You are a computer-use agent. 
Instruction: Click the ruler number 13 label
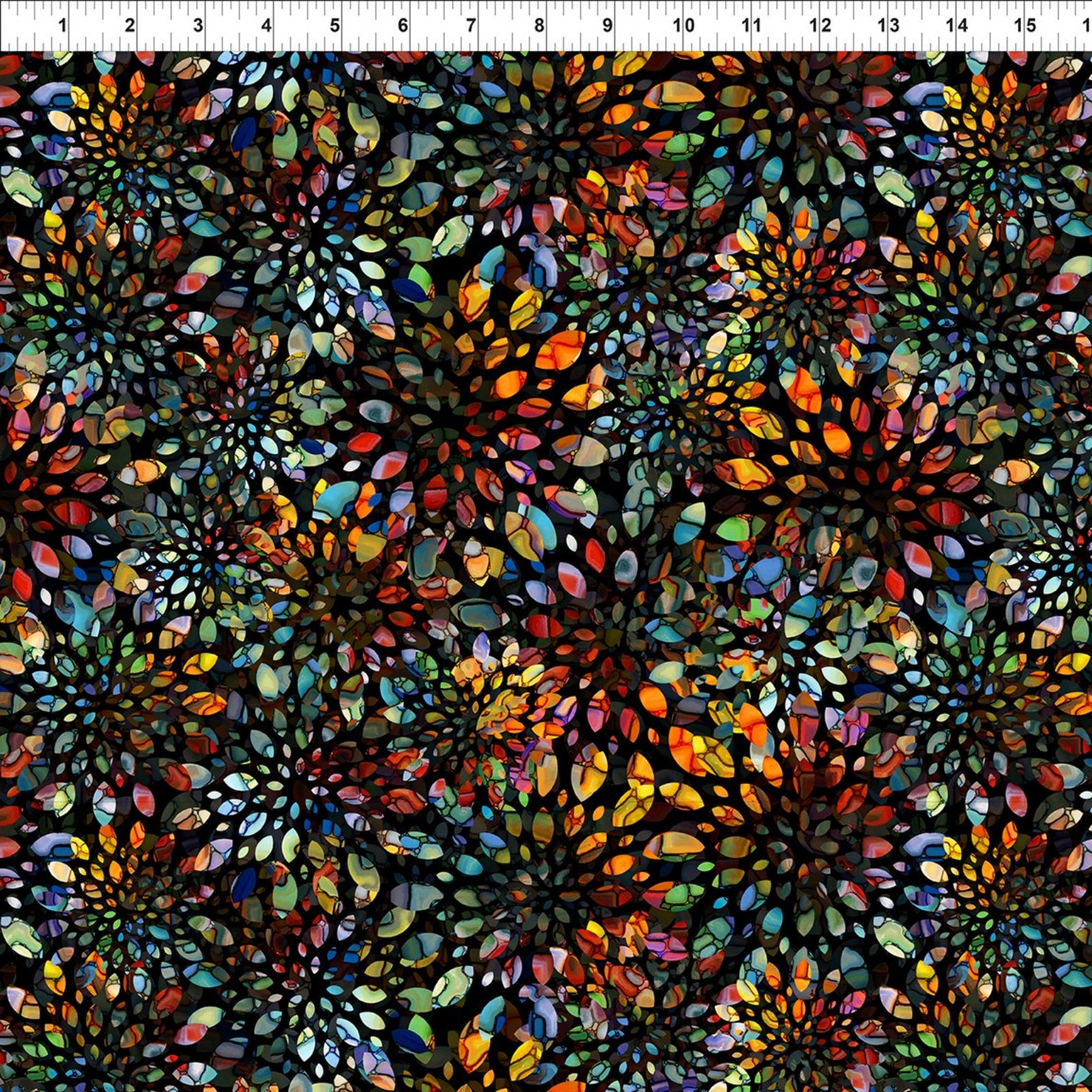(x=888, y=26)
